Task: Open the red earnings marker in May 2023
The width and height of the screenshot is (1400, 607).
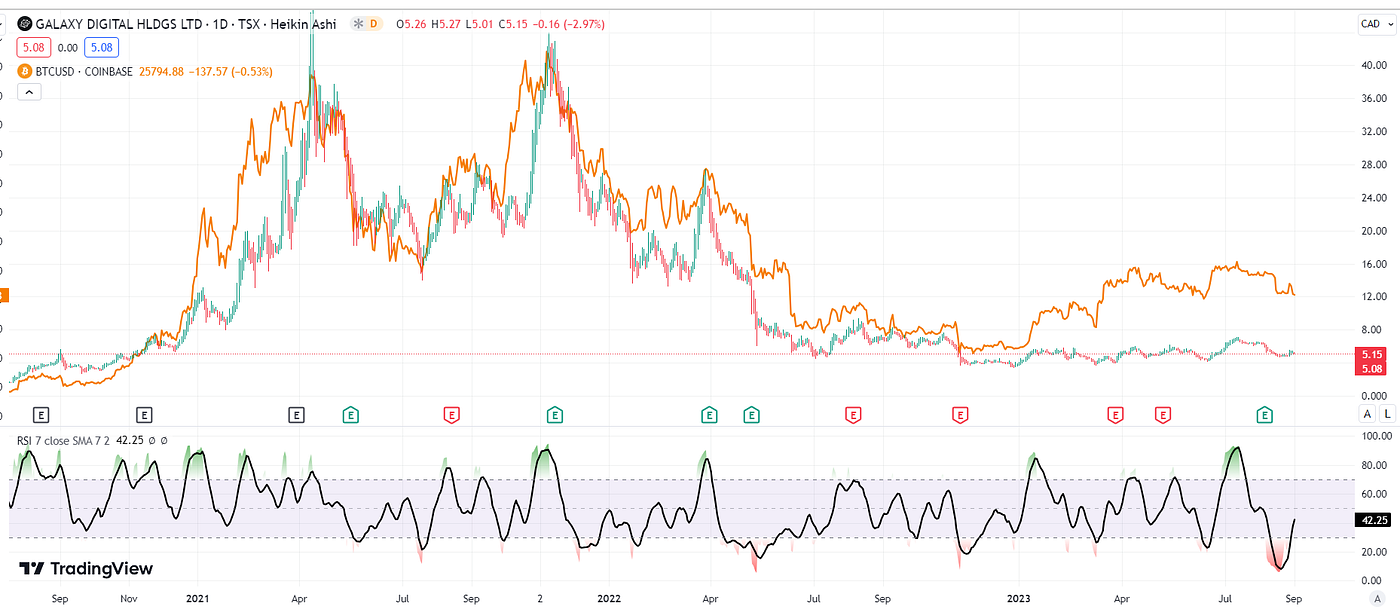Action: (x=1162, y=413)
